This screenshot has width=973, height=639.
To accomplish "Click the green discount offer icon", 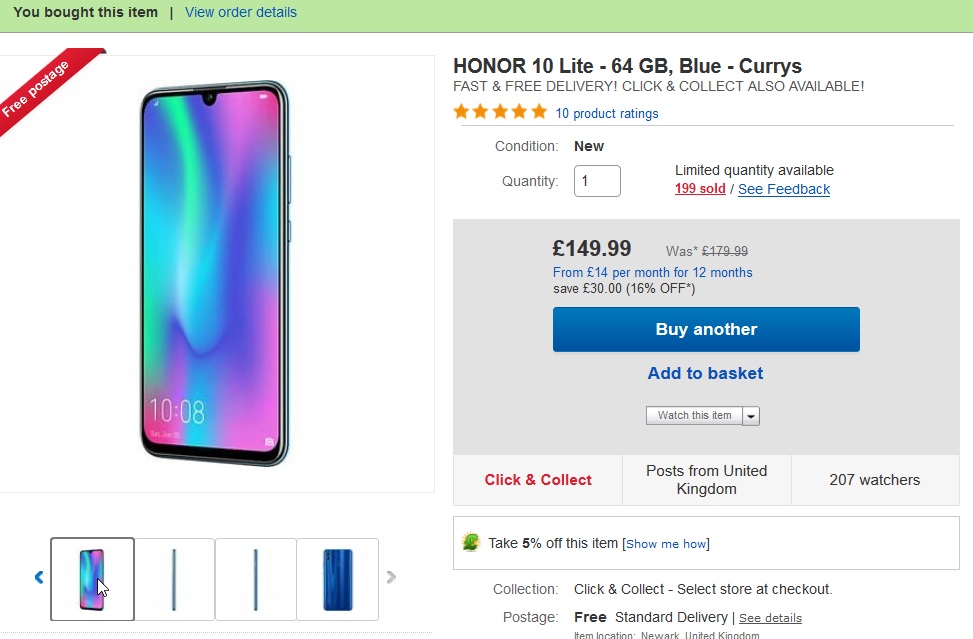I will 471,543.
